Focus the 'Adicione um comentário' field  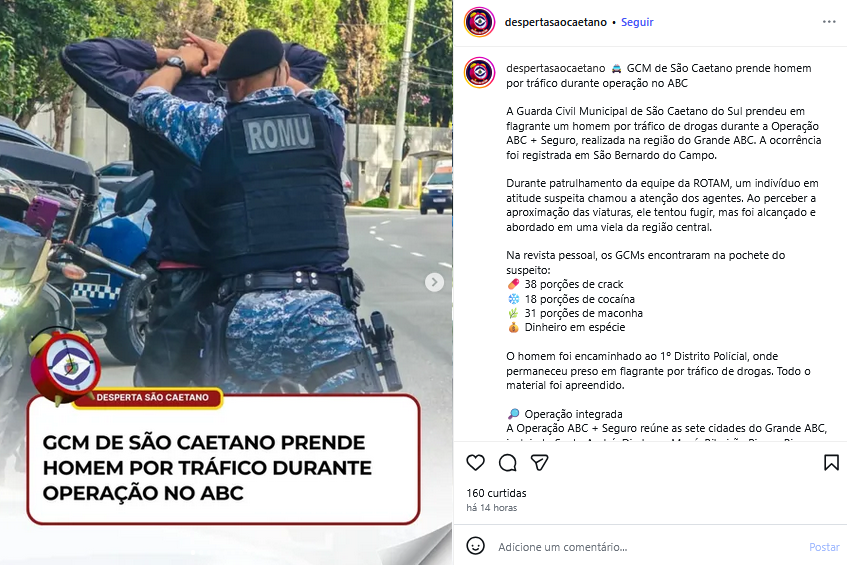648,547
